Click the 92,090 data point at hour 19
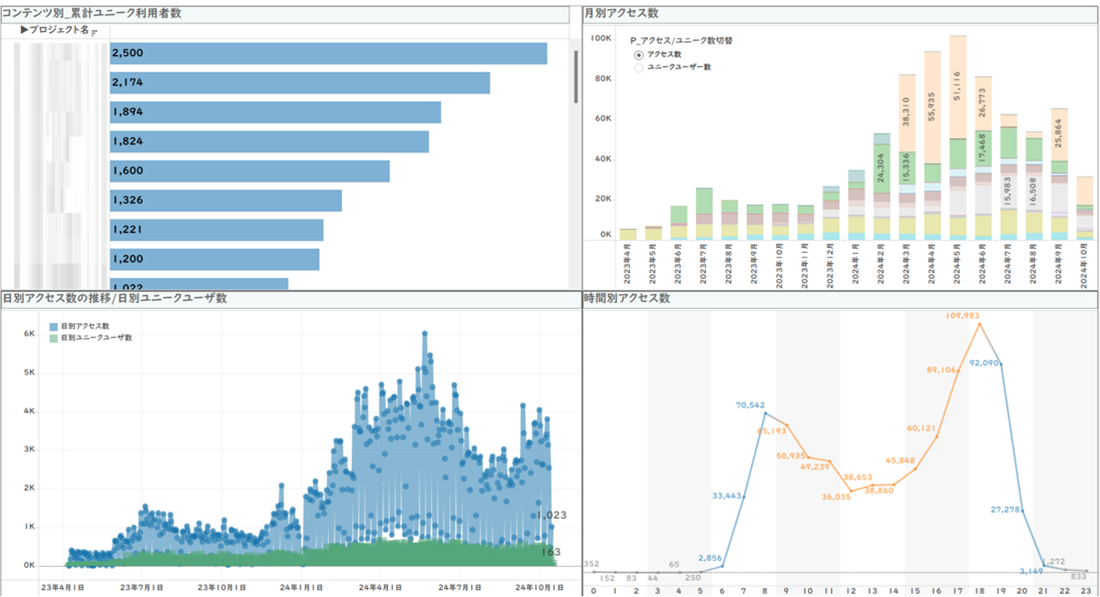This screenshot has width=1100, height=597. (x=1002, y=364)
